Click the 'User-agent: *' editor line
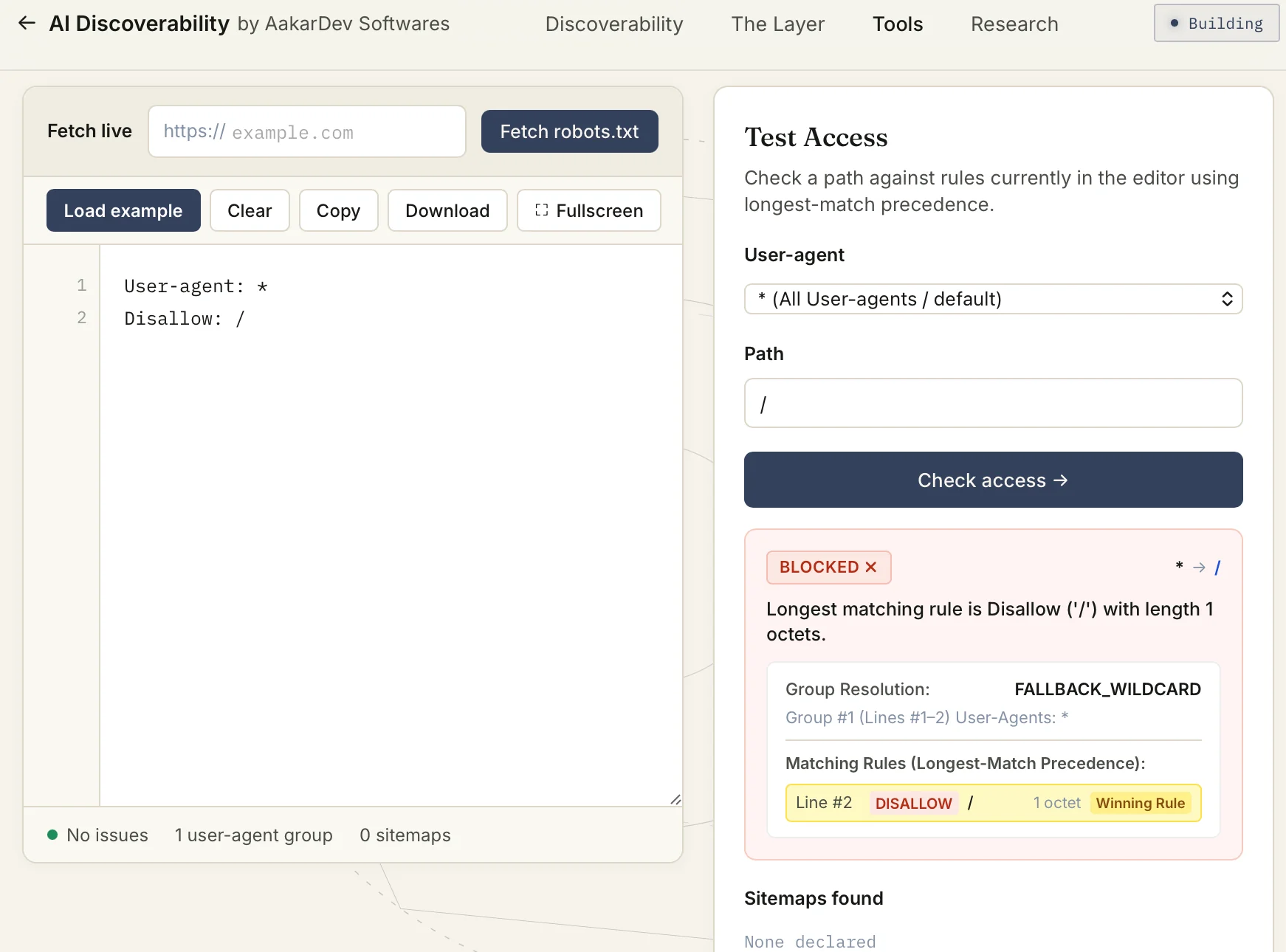 click(x=196, y=286)
